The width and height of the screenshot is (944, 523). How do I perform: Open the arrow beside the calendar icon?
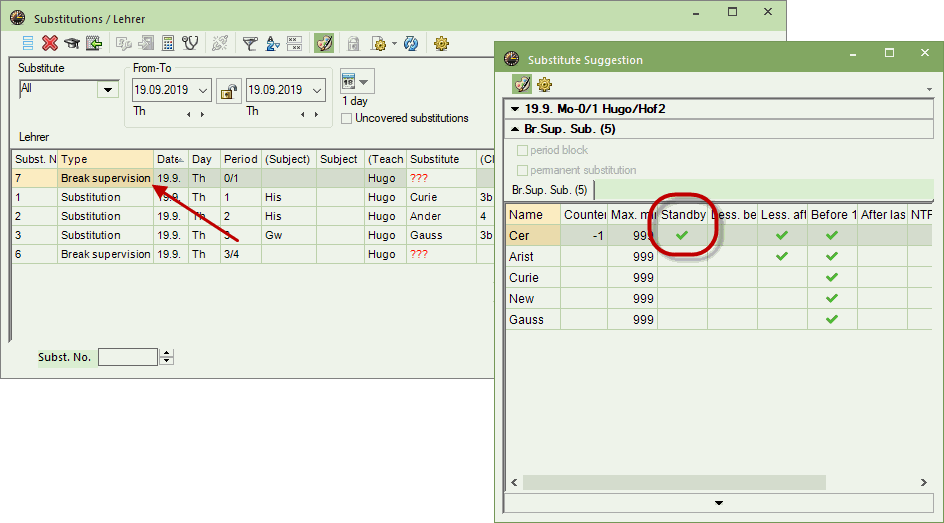[x=364, y=81]
